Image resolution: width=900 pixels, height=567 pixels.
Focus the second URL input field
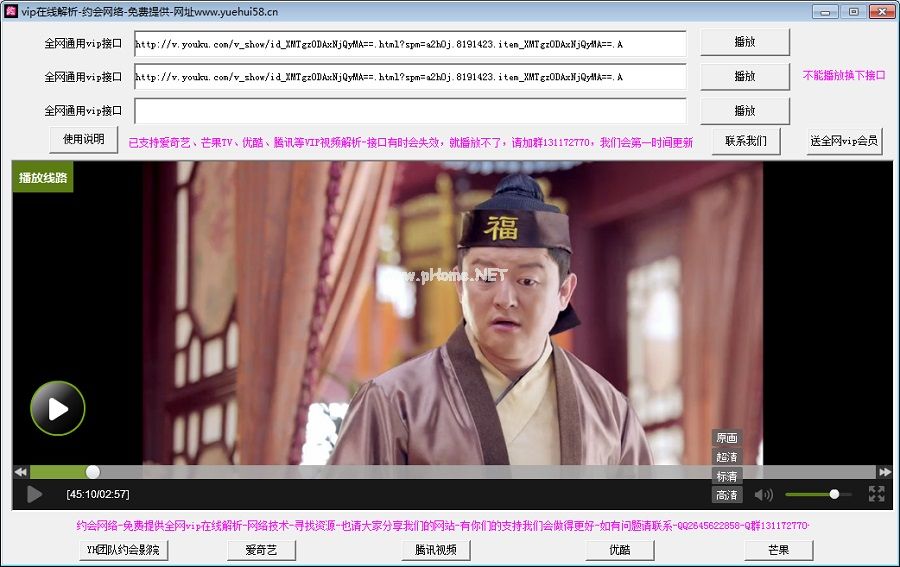coord(410,77)
